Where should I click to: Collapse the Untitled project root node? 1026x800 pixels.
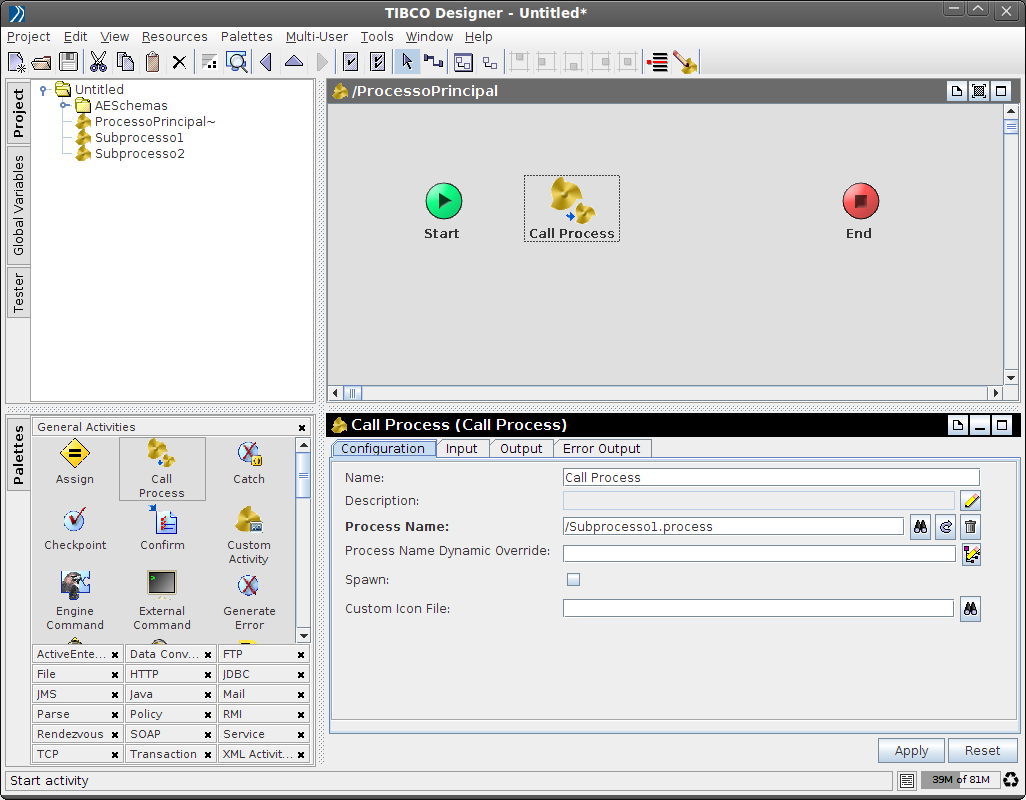[x=42, y=89]
